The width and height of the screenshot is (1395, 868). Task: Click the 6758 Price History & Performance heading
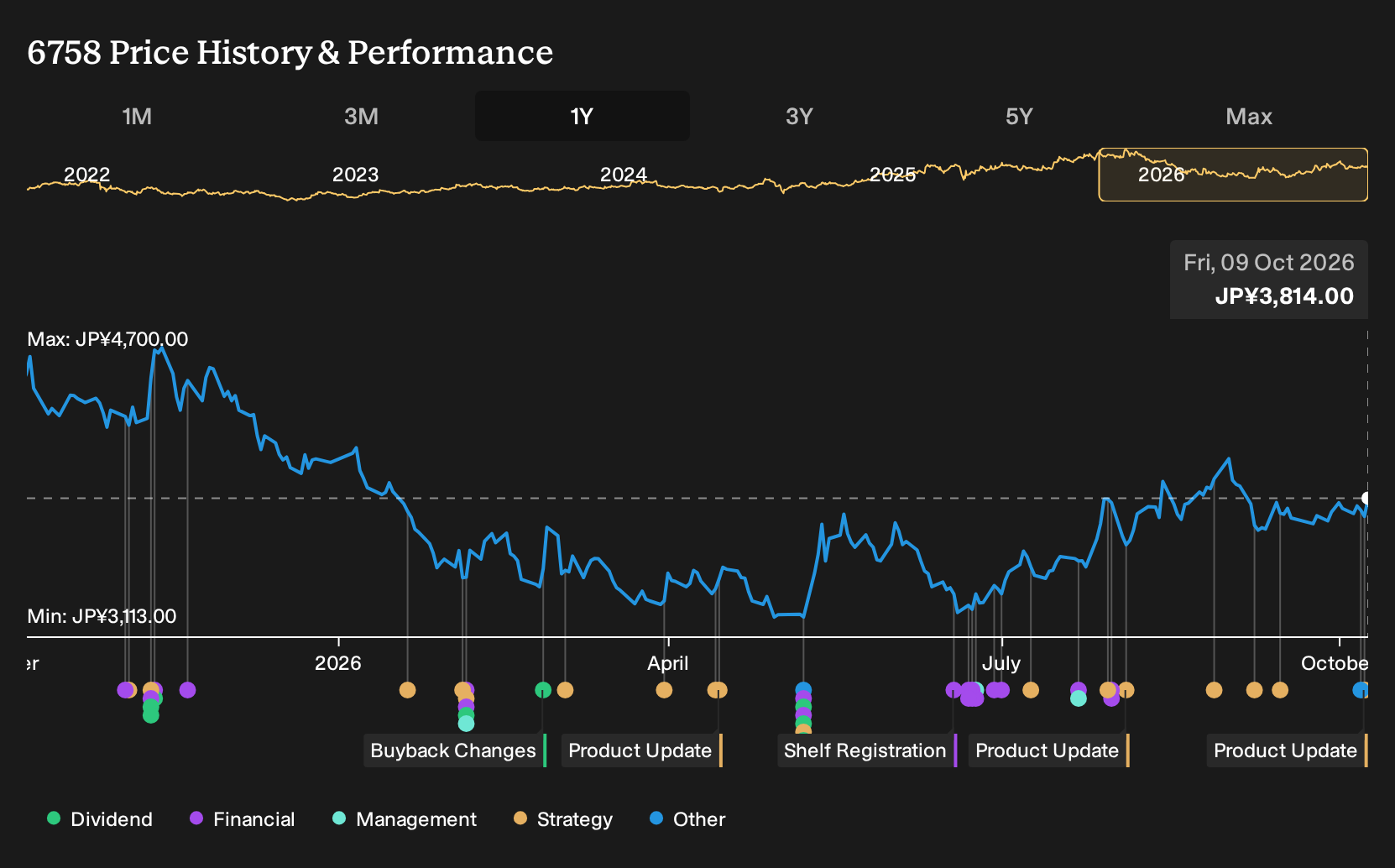(x=290, y=52)
